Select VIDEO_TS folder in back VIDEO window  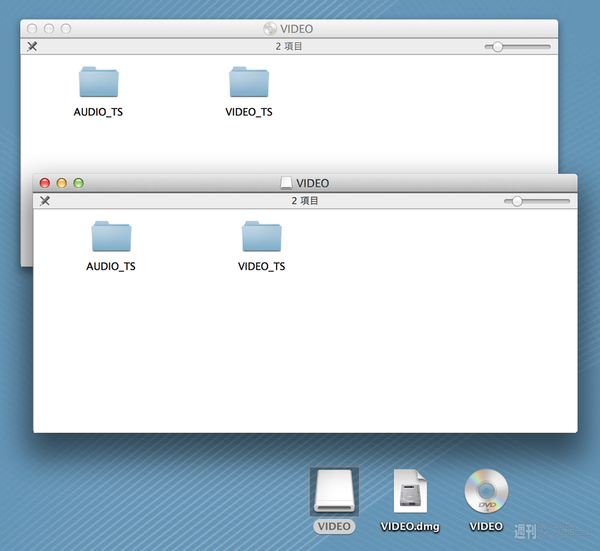pyautogui.click(x=249, y=82)
